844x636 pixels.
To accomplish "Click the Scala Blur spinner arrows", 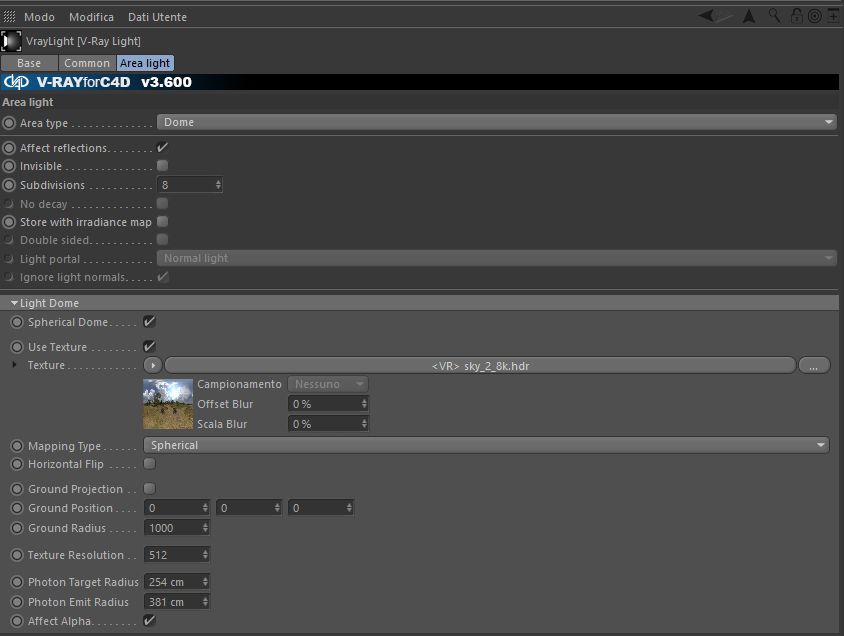I will click(364, 424).
